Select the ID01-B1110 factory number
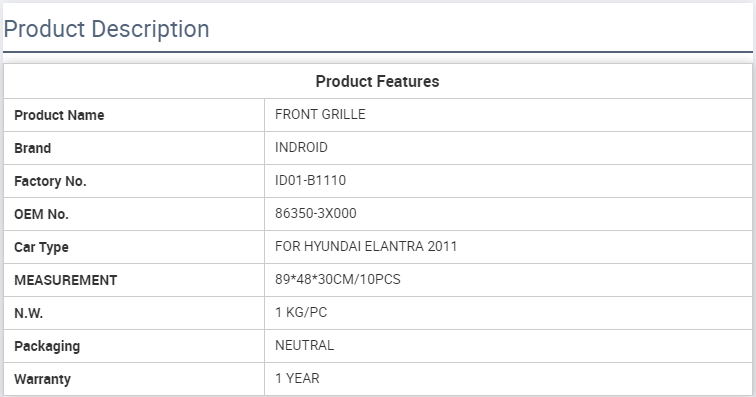 pos(310,180)
